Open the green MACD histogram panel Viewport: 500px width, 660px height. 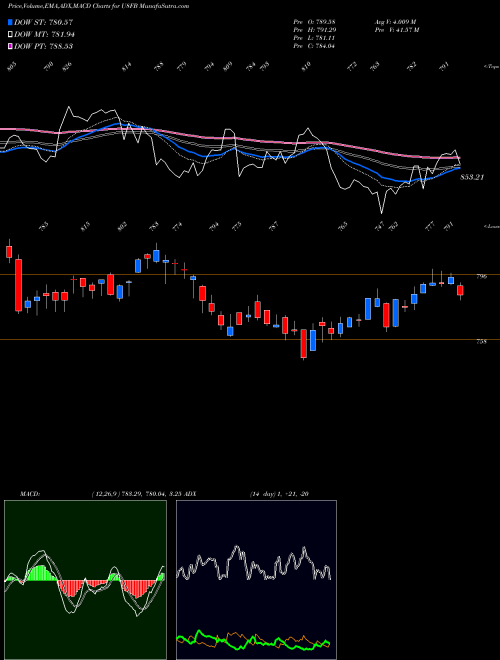click(85, 580)
